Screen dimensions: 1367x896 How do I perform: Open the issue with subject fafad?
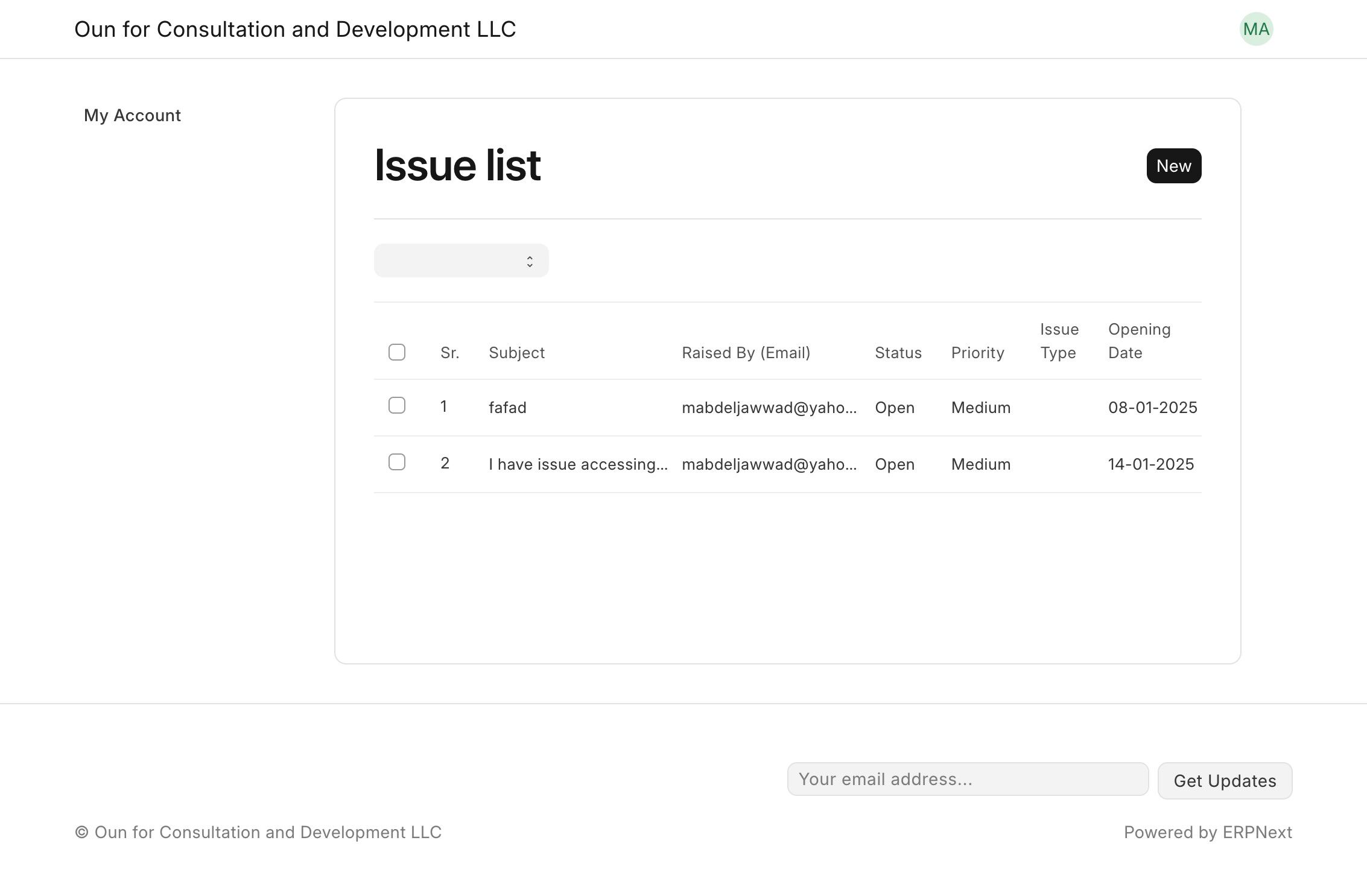[507, 408]
